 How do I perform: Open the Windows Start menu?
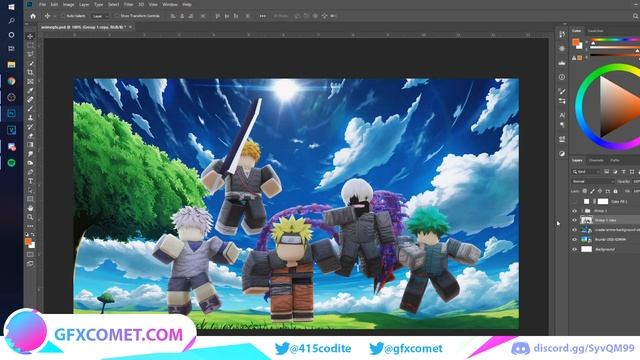[x=11, y=7]
